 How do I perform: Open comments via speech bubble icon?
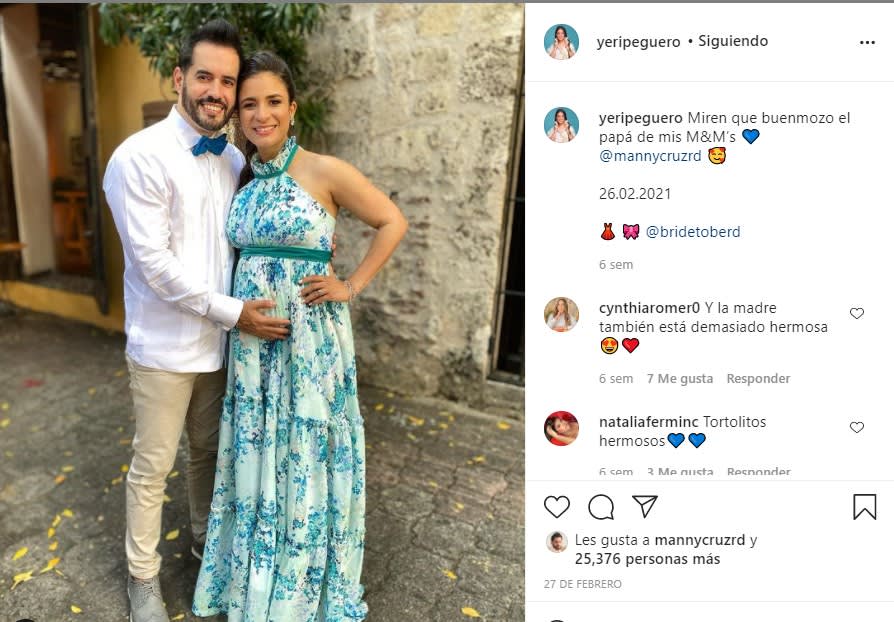[x=601, y=507]
